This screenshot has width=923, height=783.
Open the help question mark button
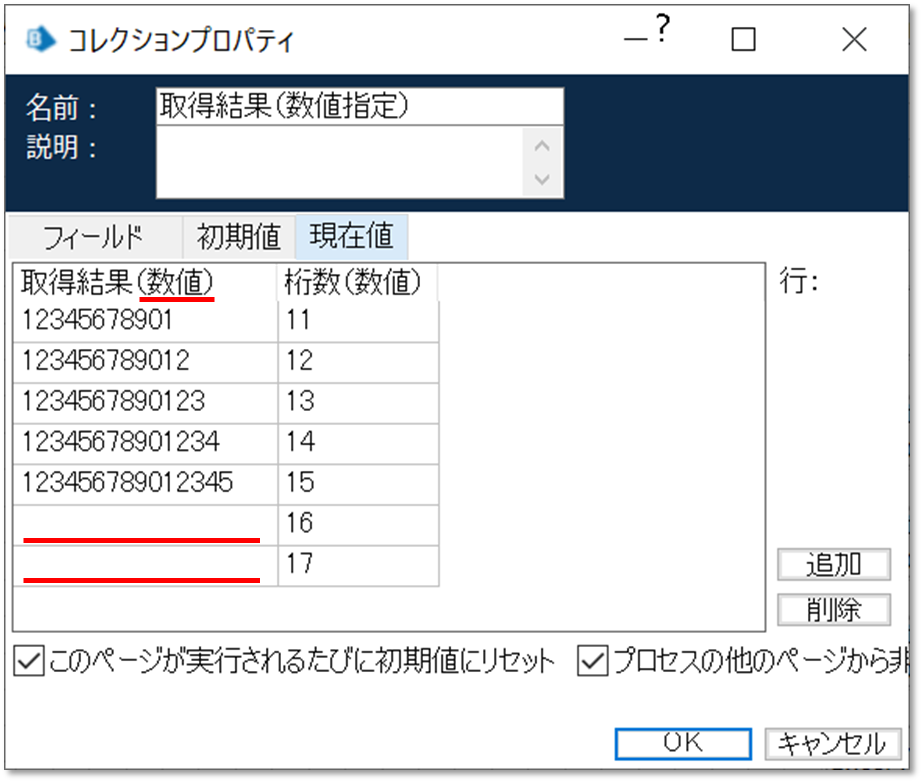(663, 28)
